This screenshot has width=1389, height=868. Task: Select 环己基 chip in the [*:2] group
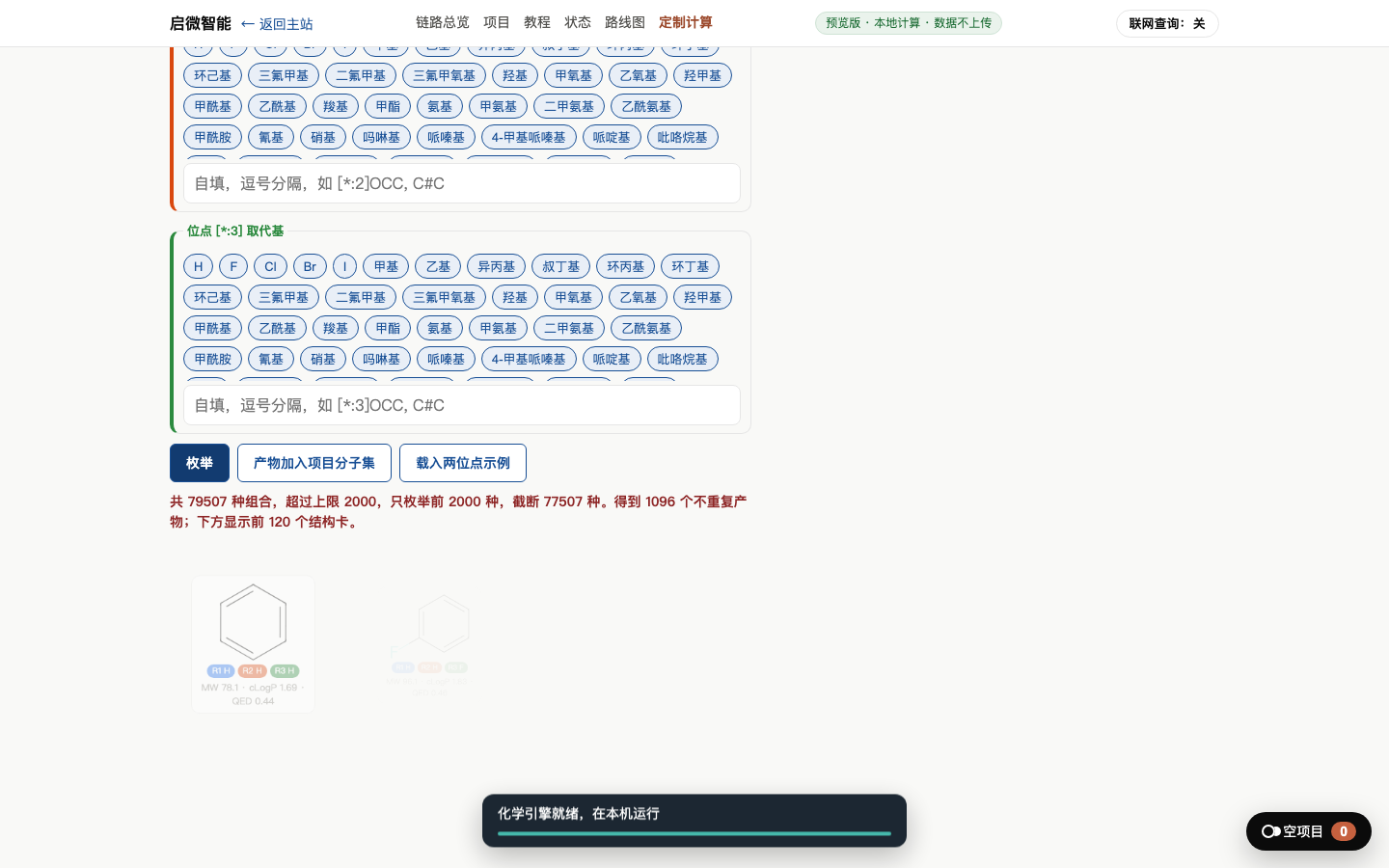213,75
